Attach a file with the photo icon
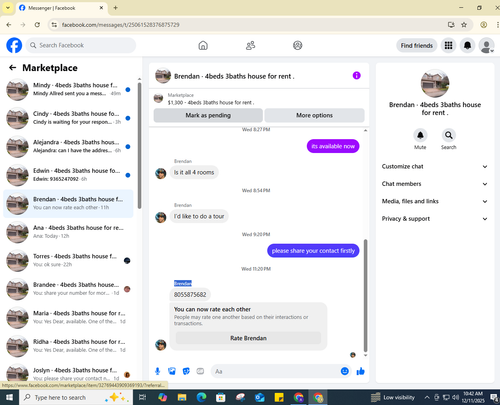Image resolution: width=500 pixels, height=405 pixels. [172, 371]
